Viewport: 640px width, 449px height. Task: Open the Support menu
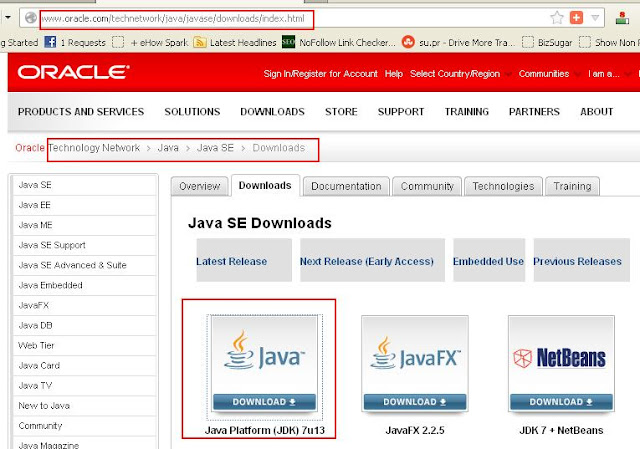401,112
